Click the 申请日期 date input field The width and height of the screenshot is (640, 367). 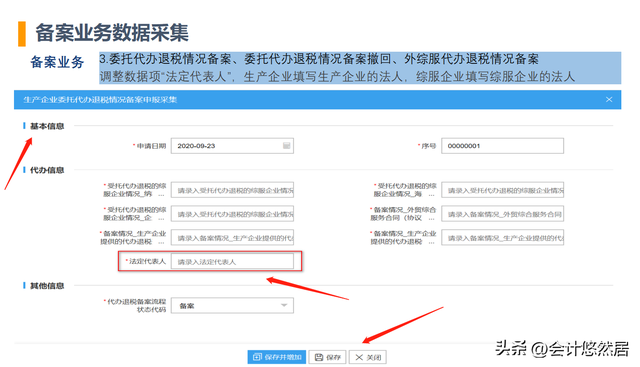point(232,146)
